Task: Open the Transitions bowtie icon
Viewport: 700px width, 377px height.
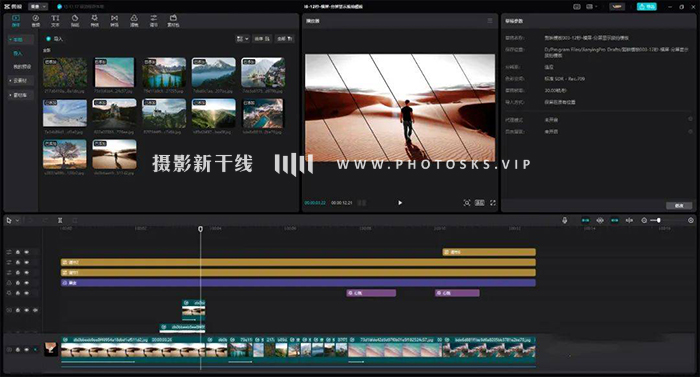Action: pos(114,21)
